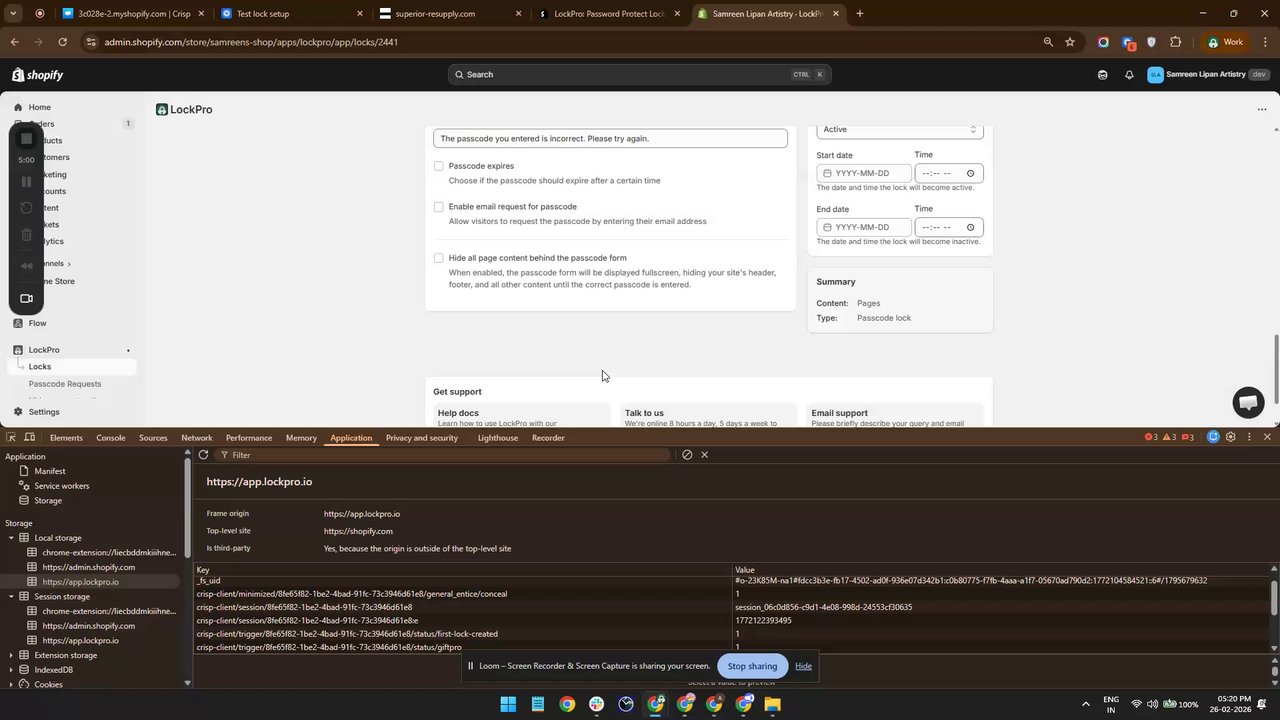The width and height of the screenshot is (1280, 720).
Task: Select https://admin.shopify.com under Local storage
Action: [88, 568]
